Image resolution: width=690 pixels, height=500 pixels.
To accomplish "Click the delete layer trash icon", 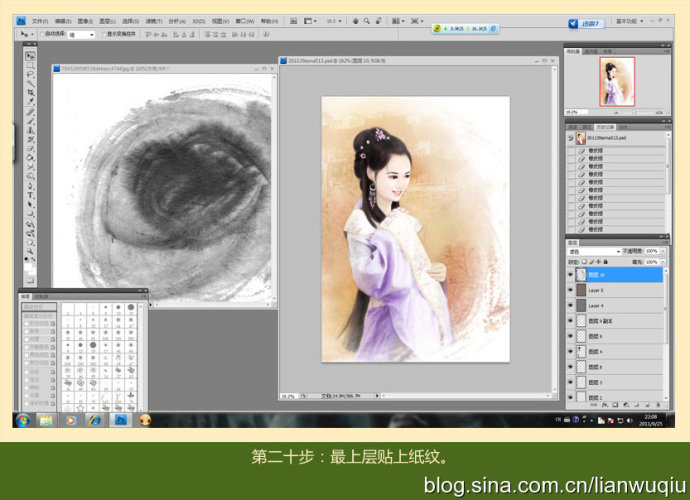I will coord(658,404).
